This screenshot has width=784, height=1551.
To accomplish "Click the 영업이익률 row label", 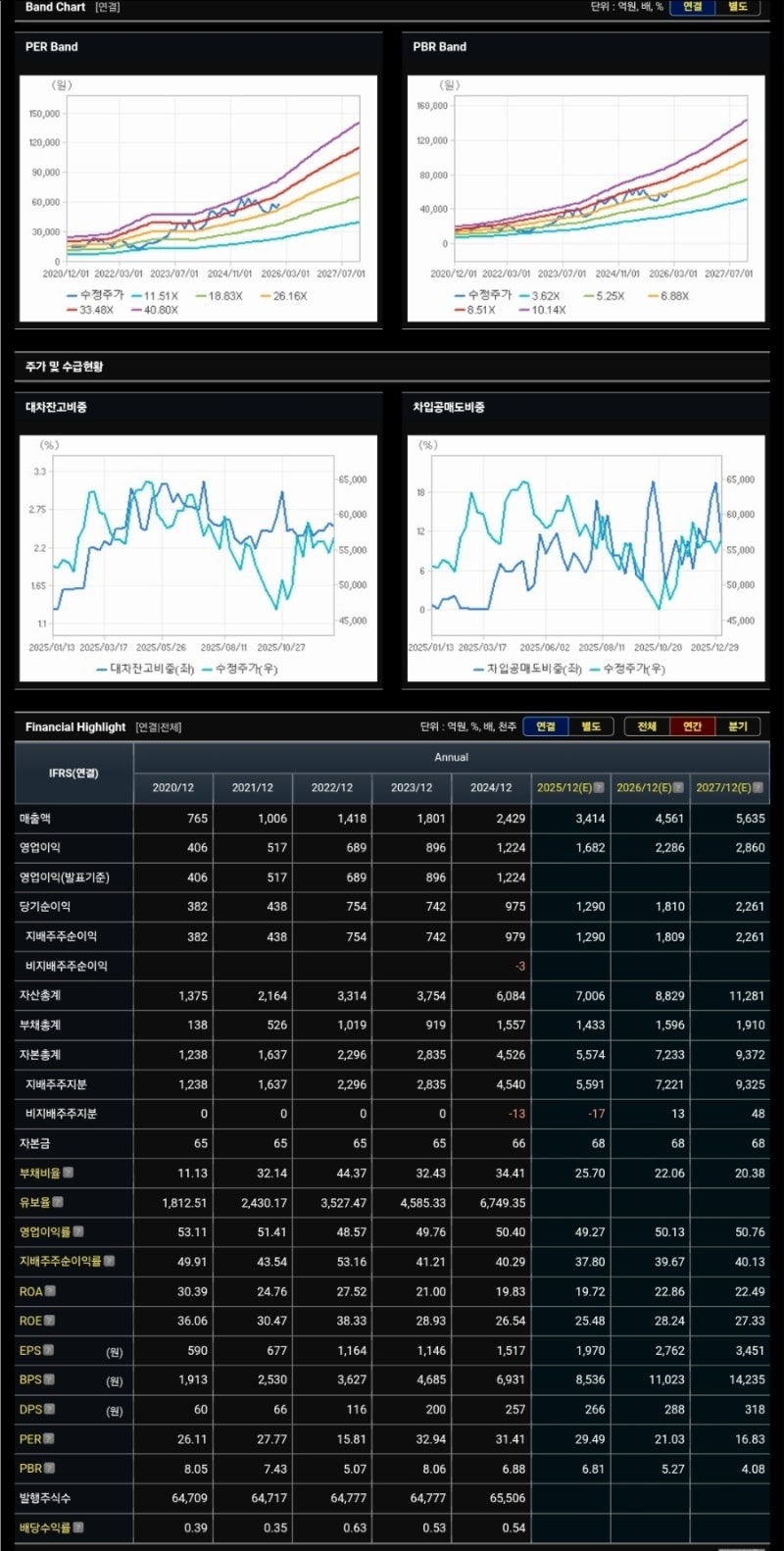I will 45,1231.
